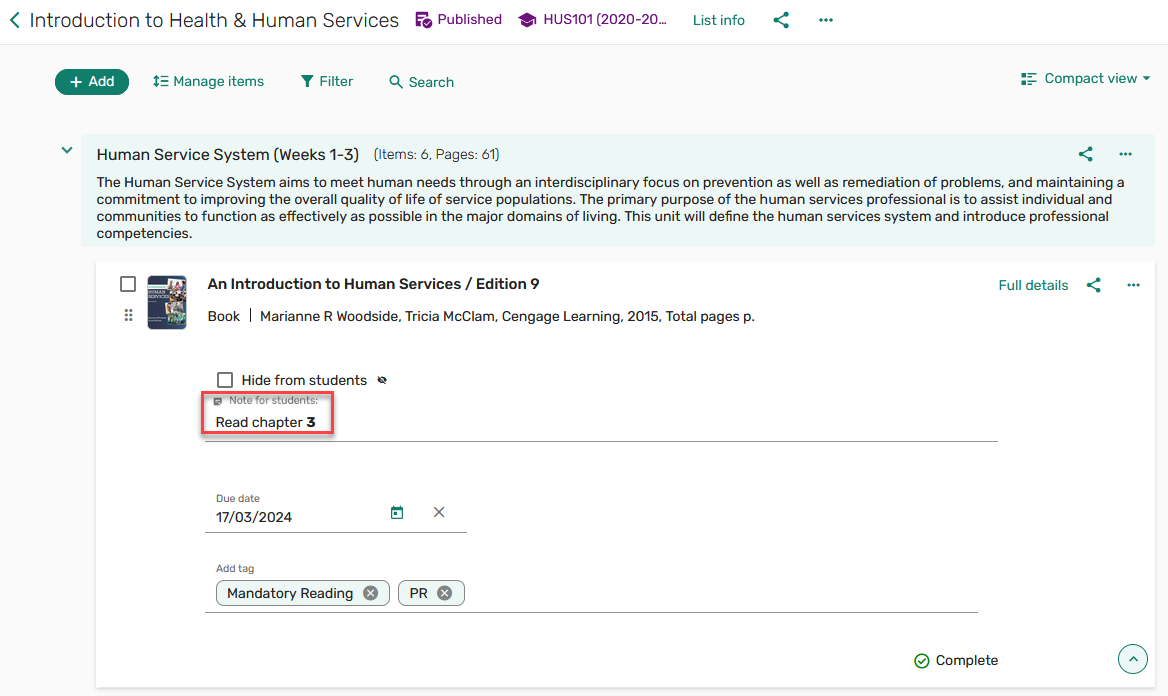The image size is (1168, 696).
Task: Open the top header more options menu
Action: (x=825, y=20)
